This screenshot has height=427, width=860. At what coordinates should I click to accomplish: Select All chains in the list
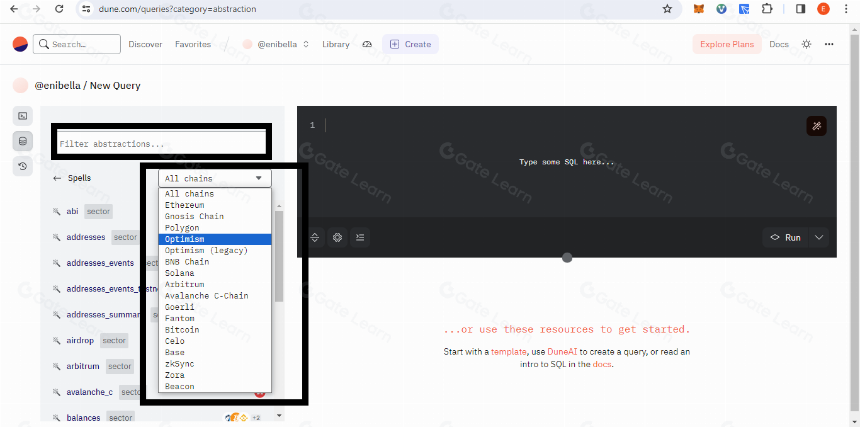point(214,193)
